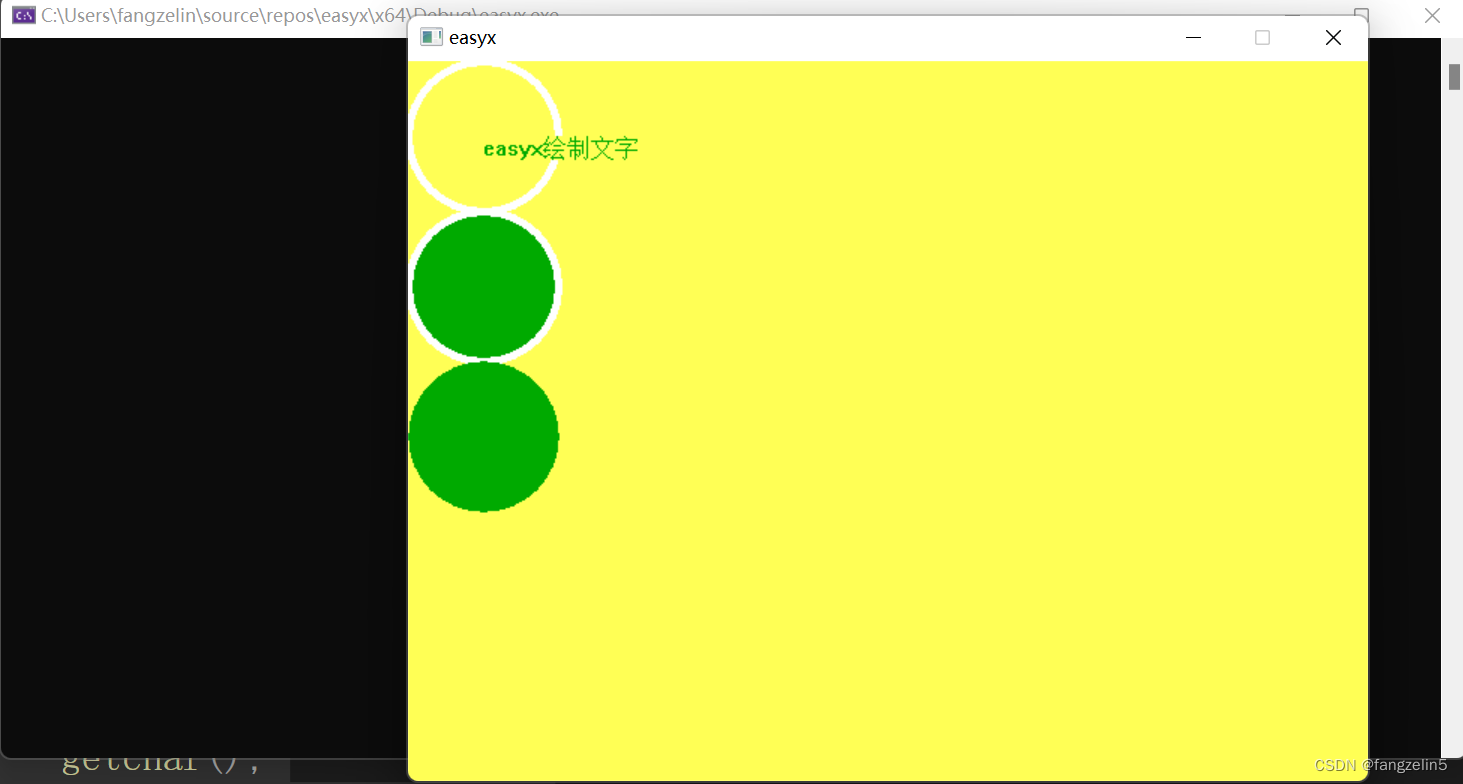Click the green text 'easyx绘制文字'
This screenshot has width=1463, height=784.
pyautogui.click(x=561, y=149)
